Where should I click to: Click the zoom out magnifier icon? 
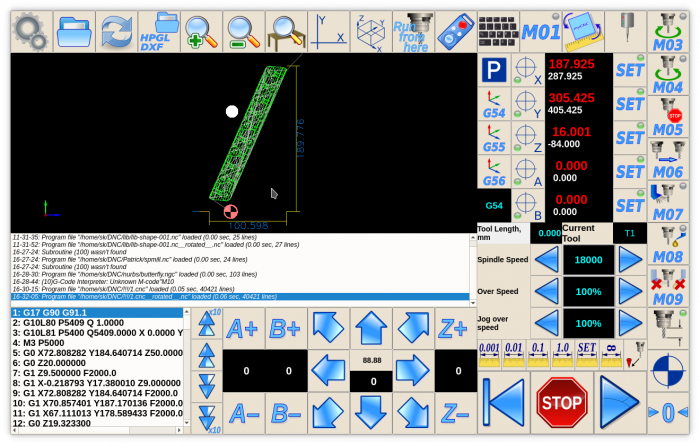241,32
